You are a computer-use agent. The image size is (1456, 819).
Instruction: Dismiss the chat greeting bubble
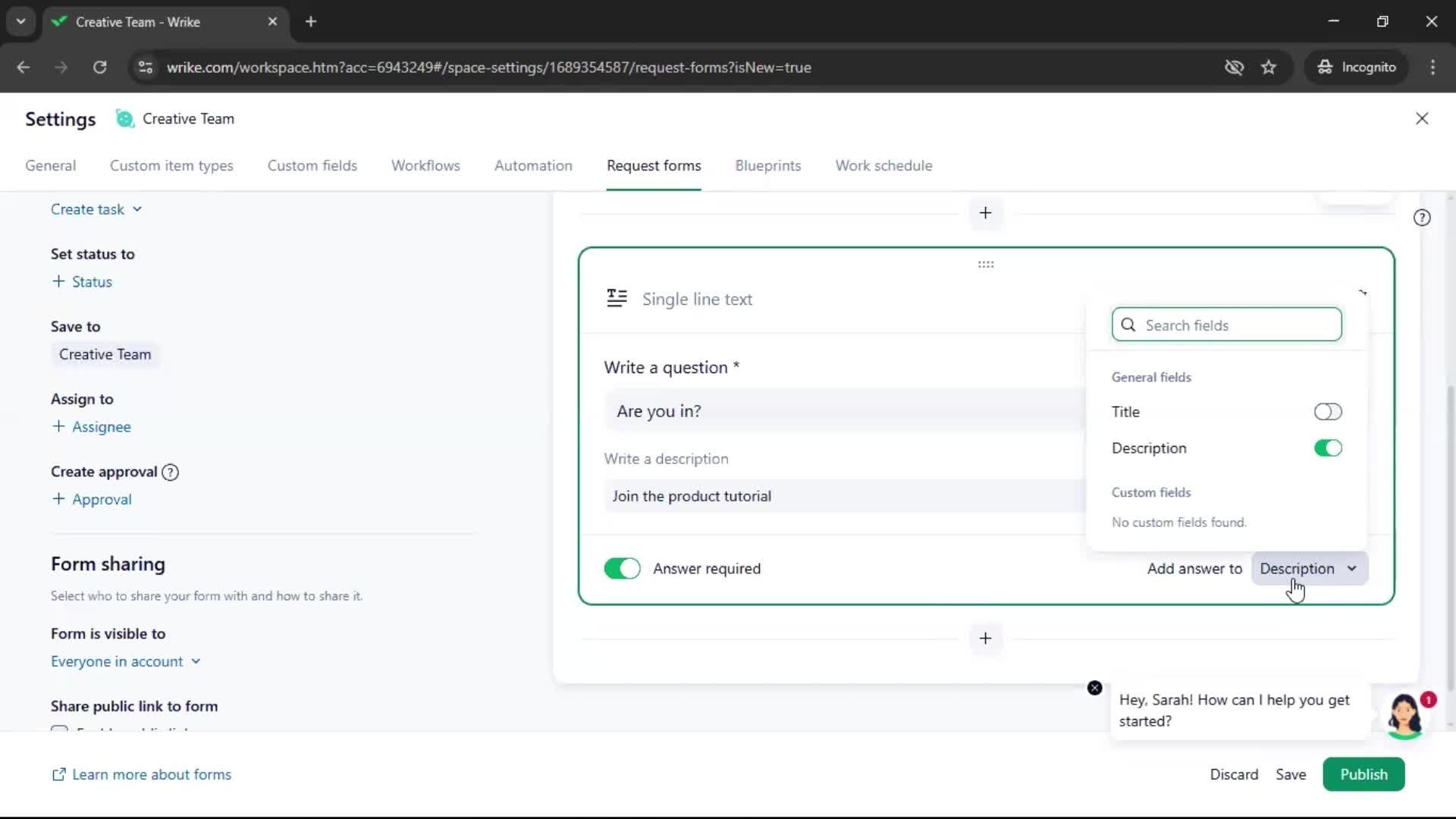tap(1094, 688)
